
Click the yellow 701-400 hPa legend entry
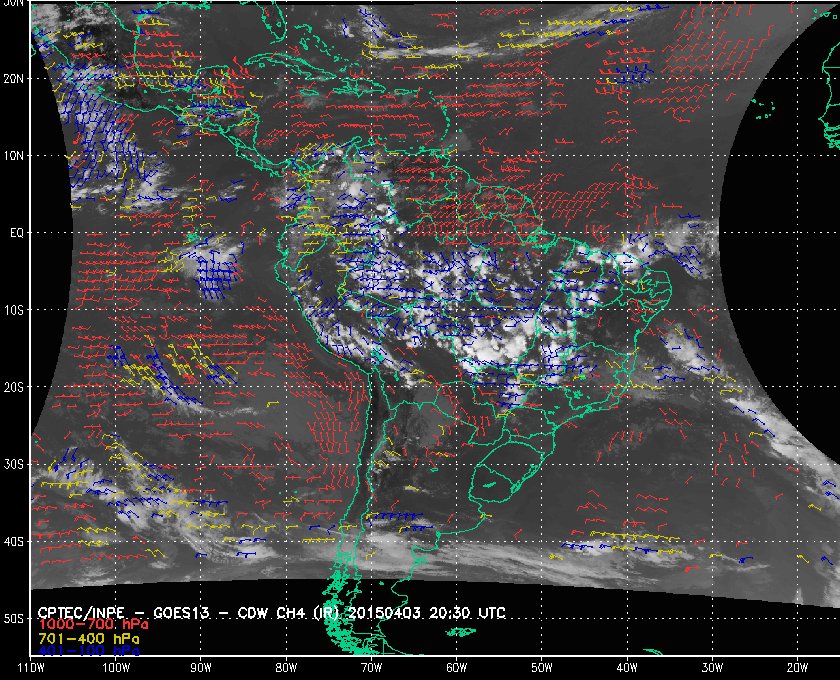89,639
